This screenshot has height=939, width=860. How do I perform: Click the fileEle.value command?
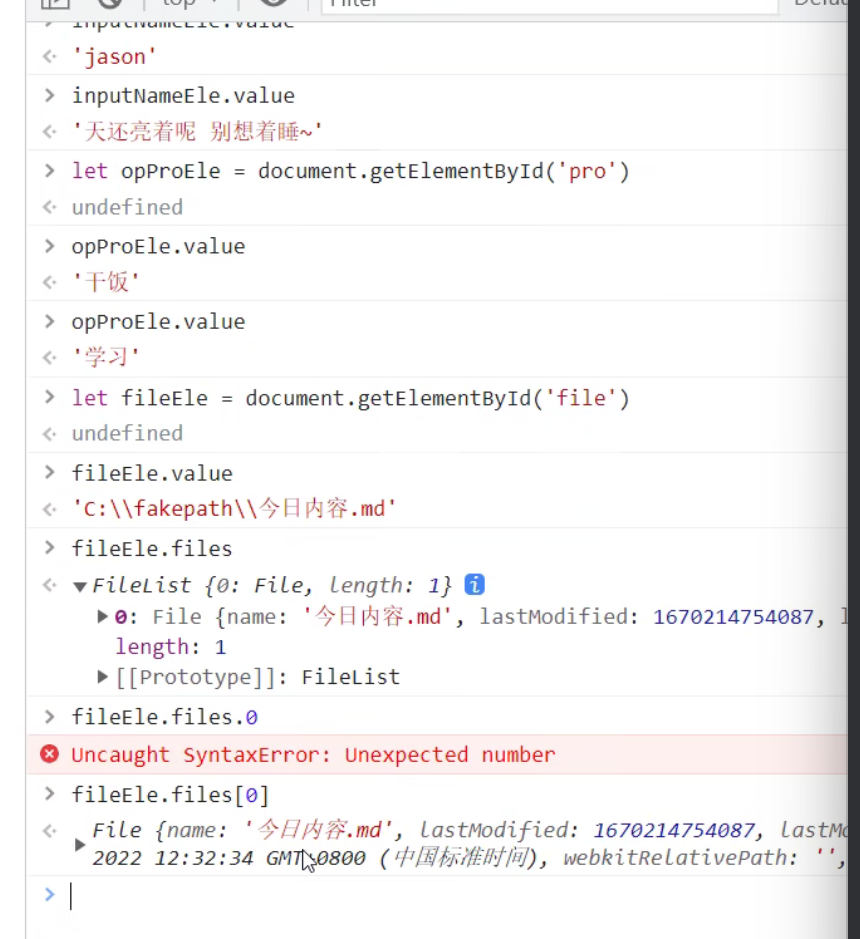tap(152, 474)
